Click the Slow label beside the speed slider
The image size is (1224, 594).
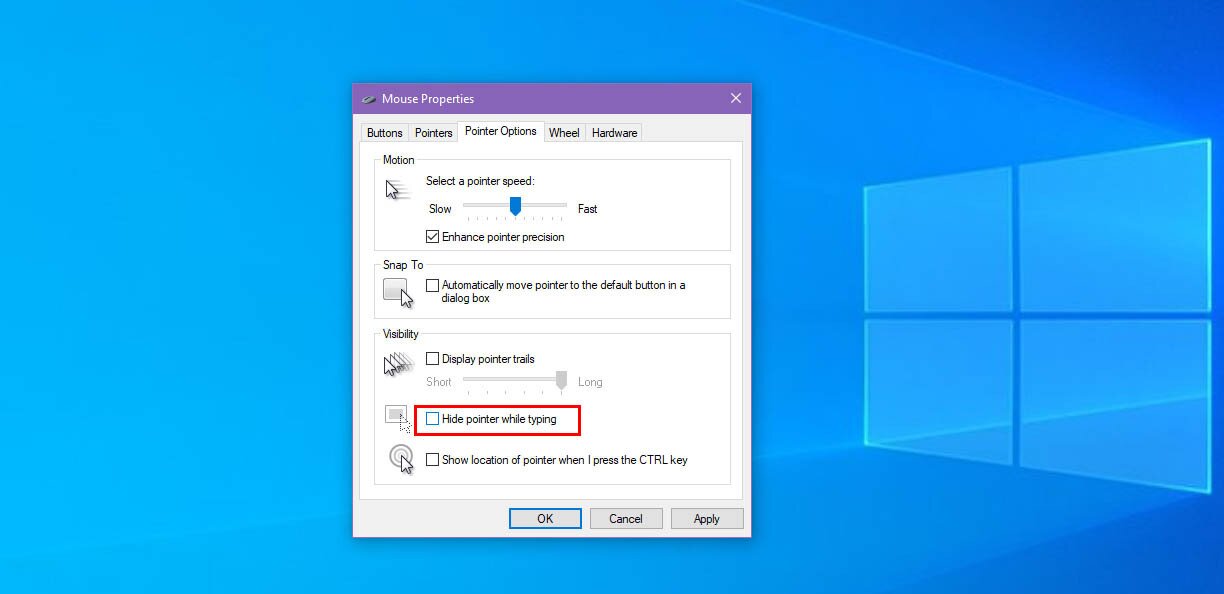click(x=440, y=209)
